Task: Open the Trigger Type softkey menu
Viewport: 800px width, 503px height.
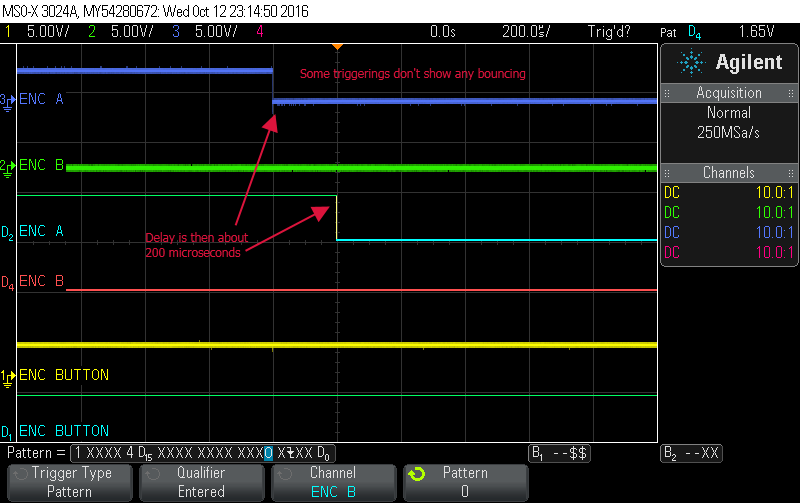Action: point(70,482)
